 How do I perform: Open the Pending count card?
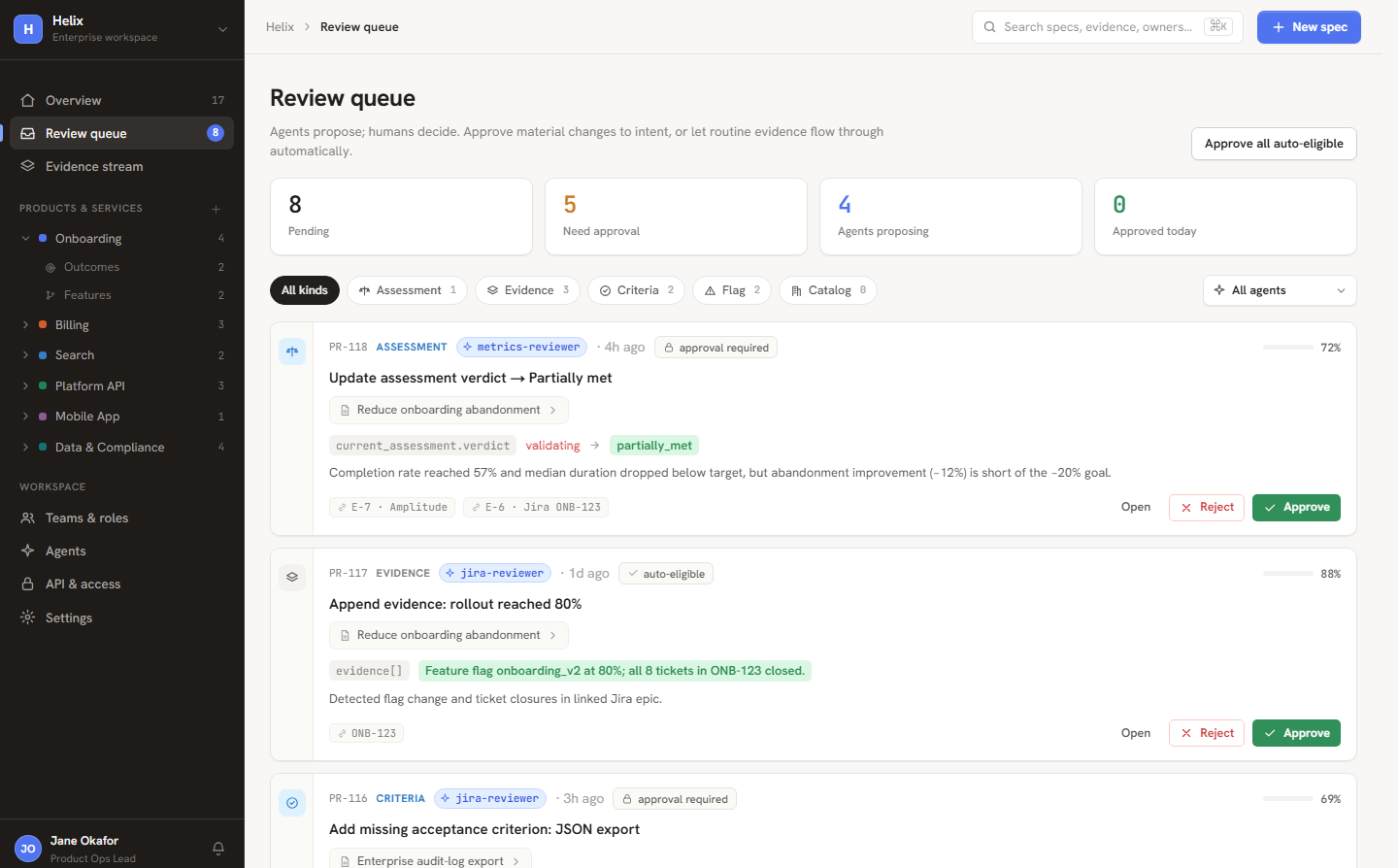401,217
